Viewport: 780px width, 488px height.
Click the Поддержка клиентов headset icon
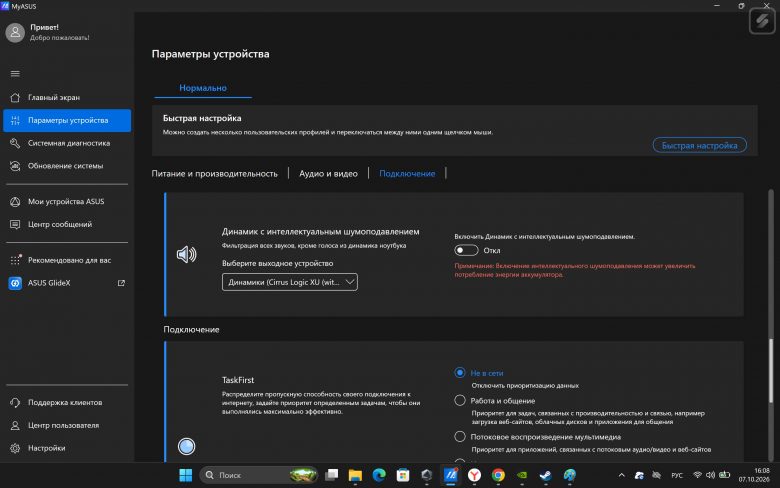(x=15, y=402)
